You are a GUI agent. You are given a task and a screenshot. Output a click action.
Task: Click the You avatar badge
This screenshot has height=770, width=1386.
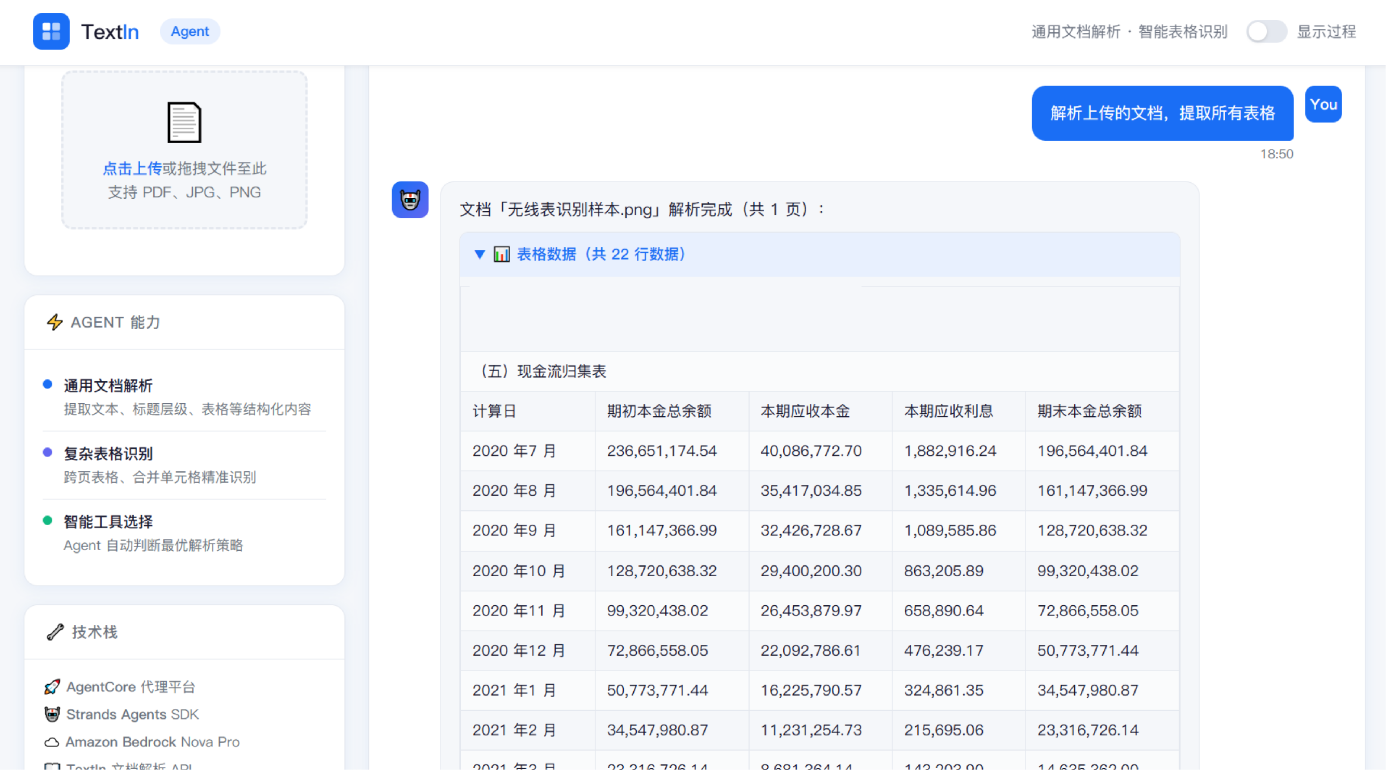point(1323,104)
